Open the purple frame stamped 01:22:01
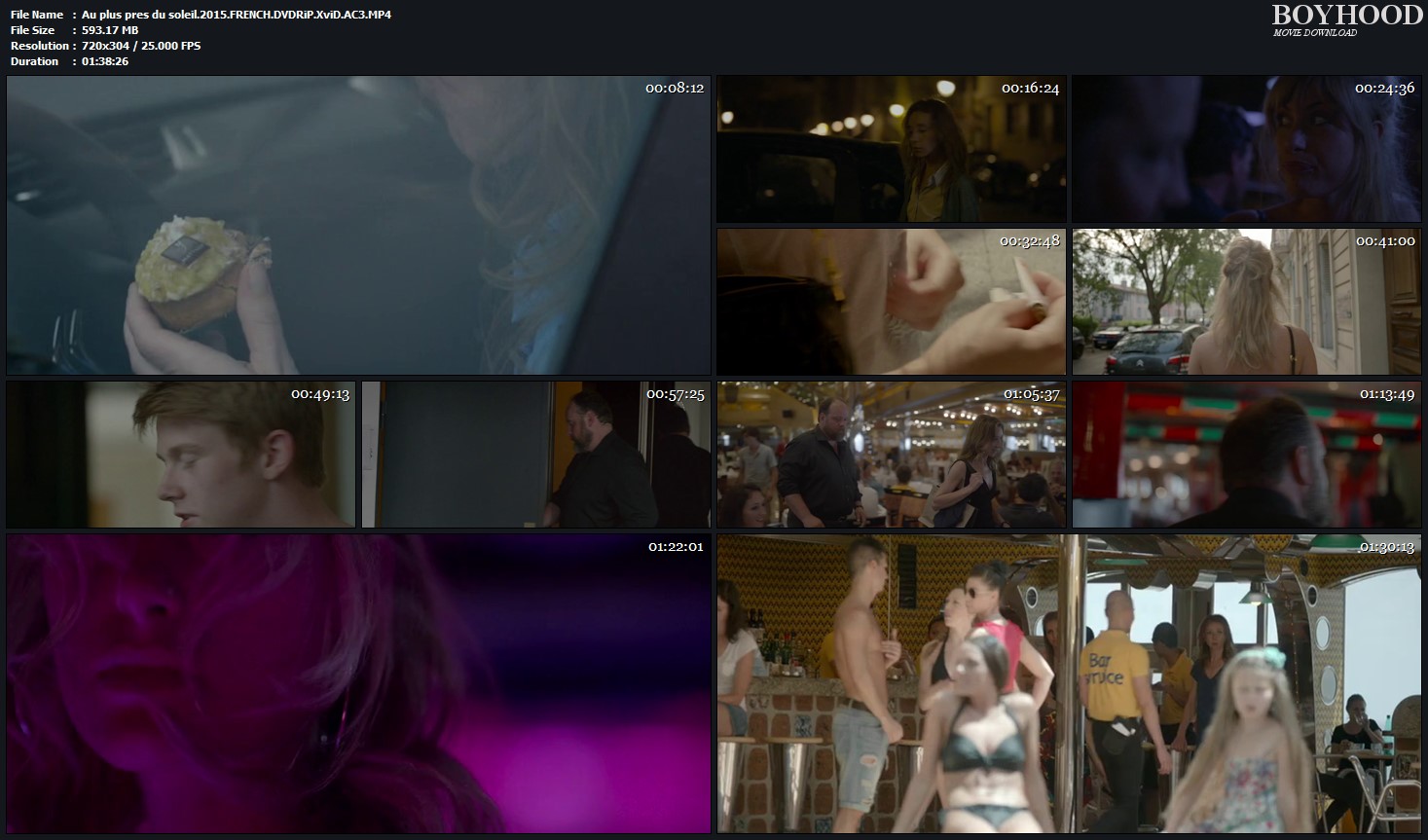1428x840 pixels. (x=358, y=683)
